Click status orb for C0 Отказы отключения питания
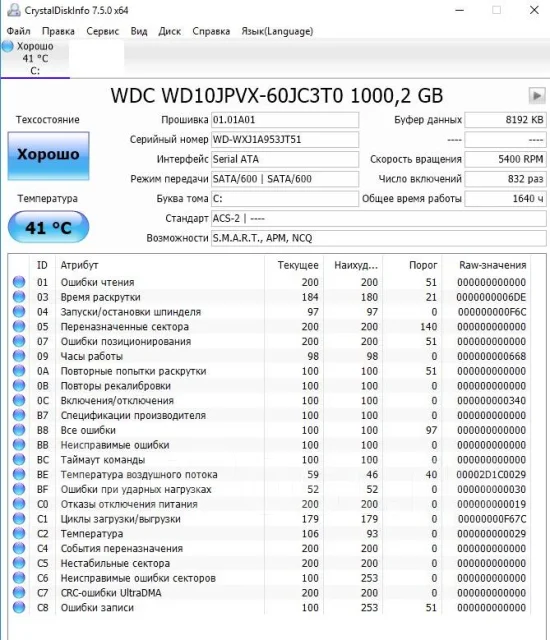Viewport: 550px width, 640px height. point(19,504)
